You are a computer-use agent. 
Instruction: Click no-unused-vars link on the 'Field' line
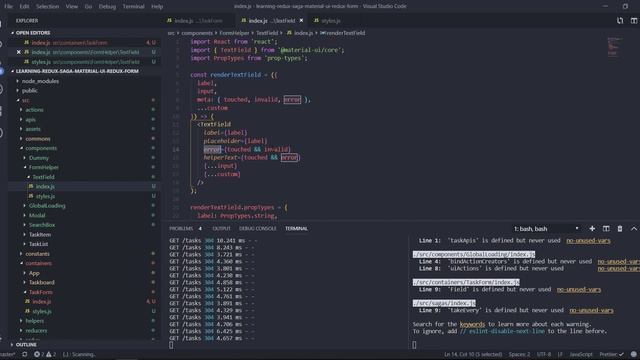point(579,289)
